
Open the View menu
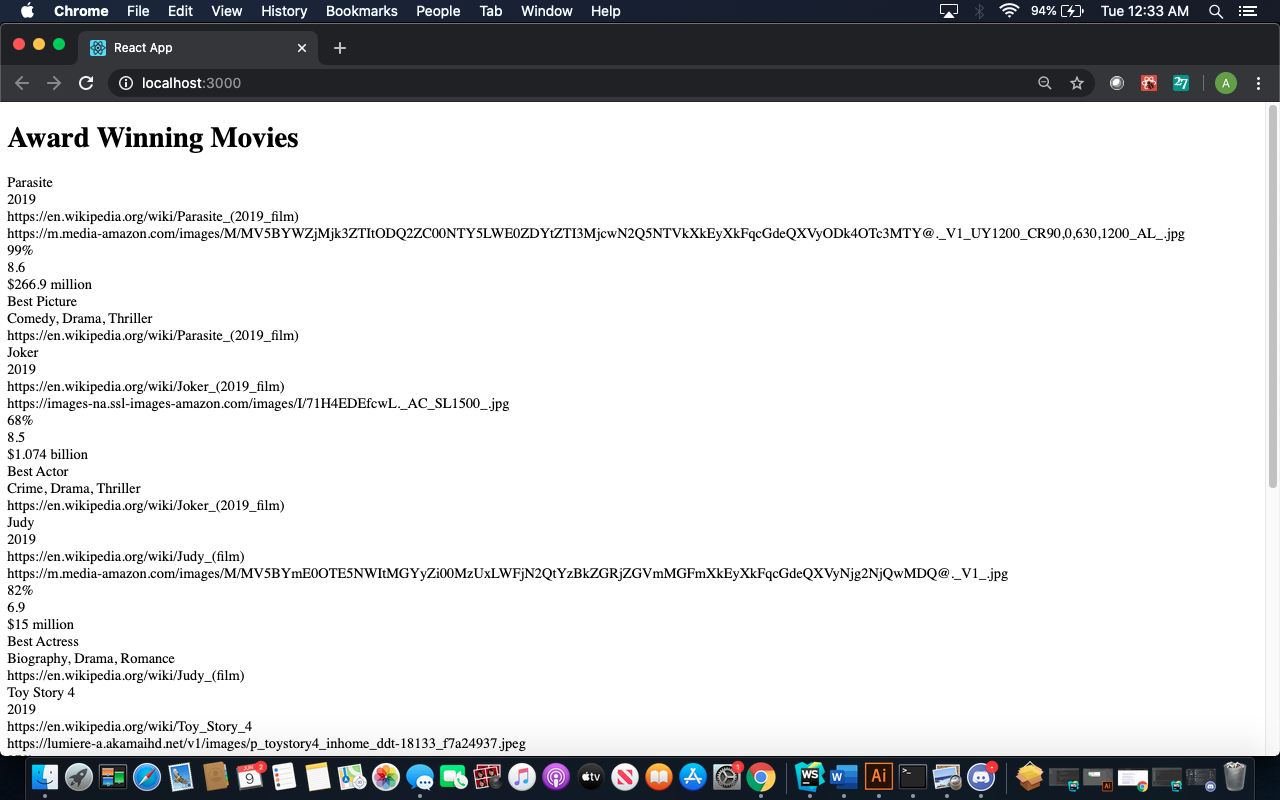pyautogui.click(x=227, y=11)
